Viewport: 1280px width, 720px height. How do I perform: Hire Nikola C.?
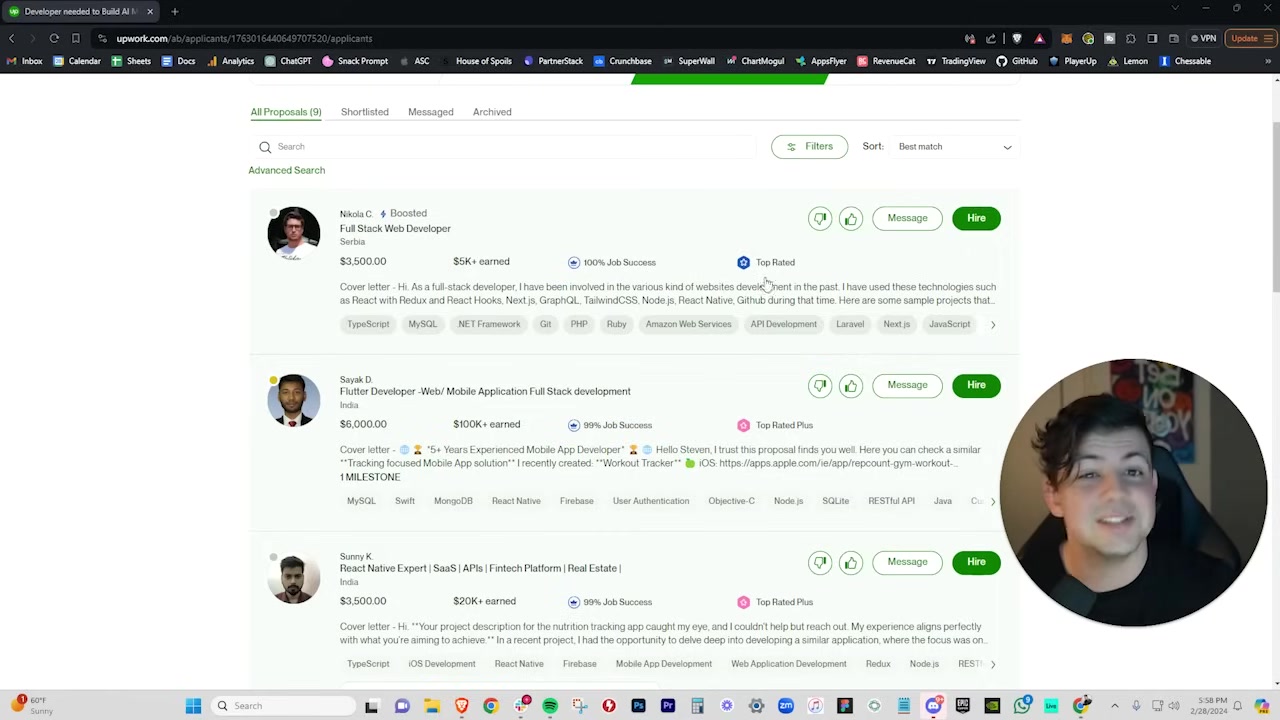tap(976, 218)
